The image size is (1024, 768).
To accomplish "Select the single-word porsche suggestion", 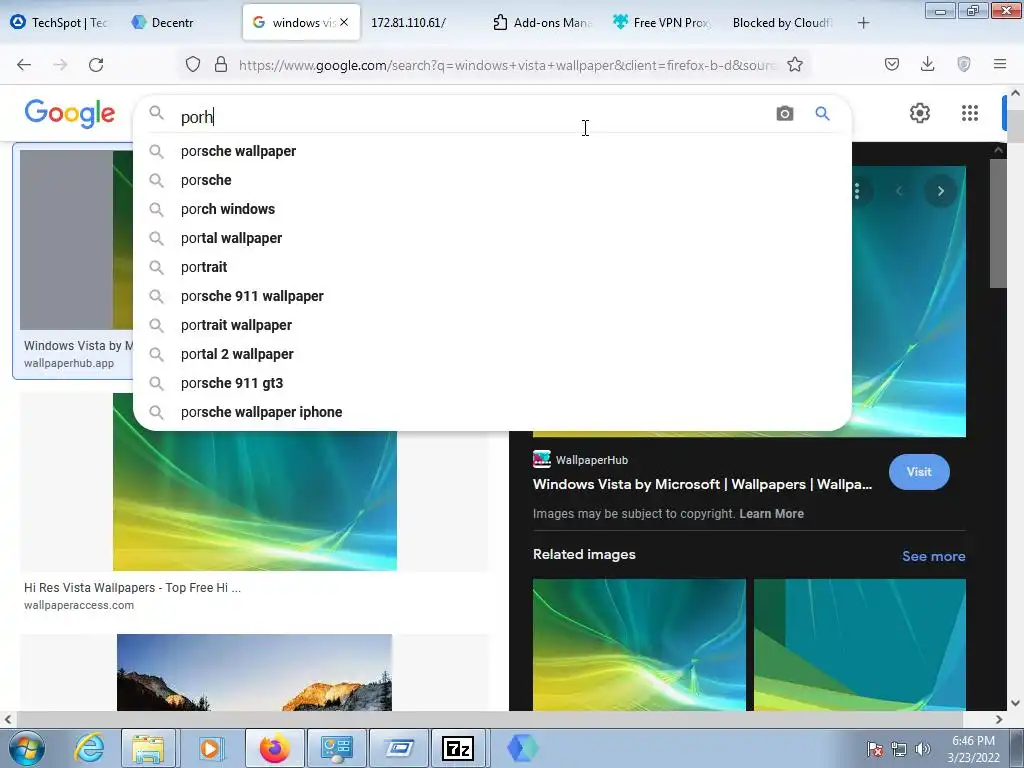I will [x=492, y=180].
